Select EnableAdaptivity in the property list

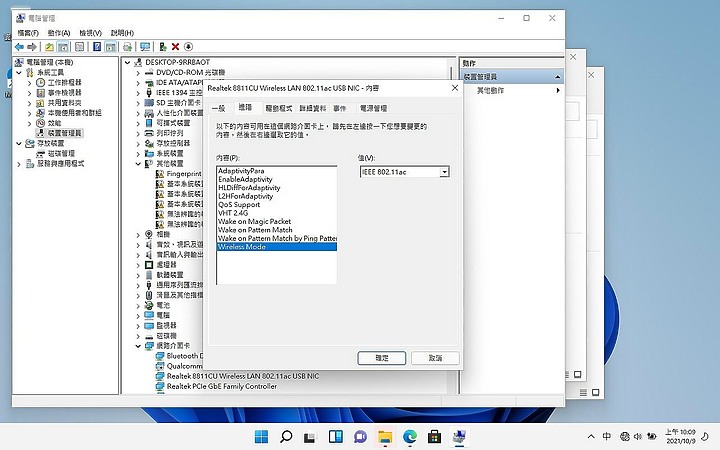[x=245, y=179]
